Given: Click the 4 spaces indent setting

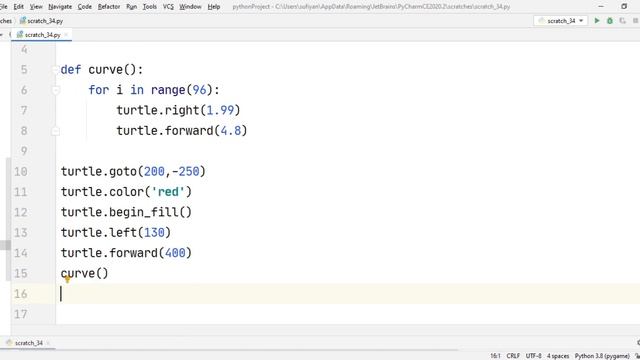Looking at the screenshot, I should [x=558, y=356].
